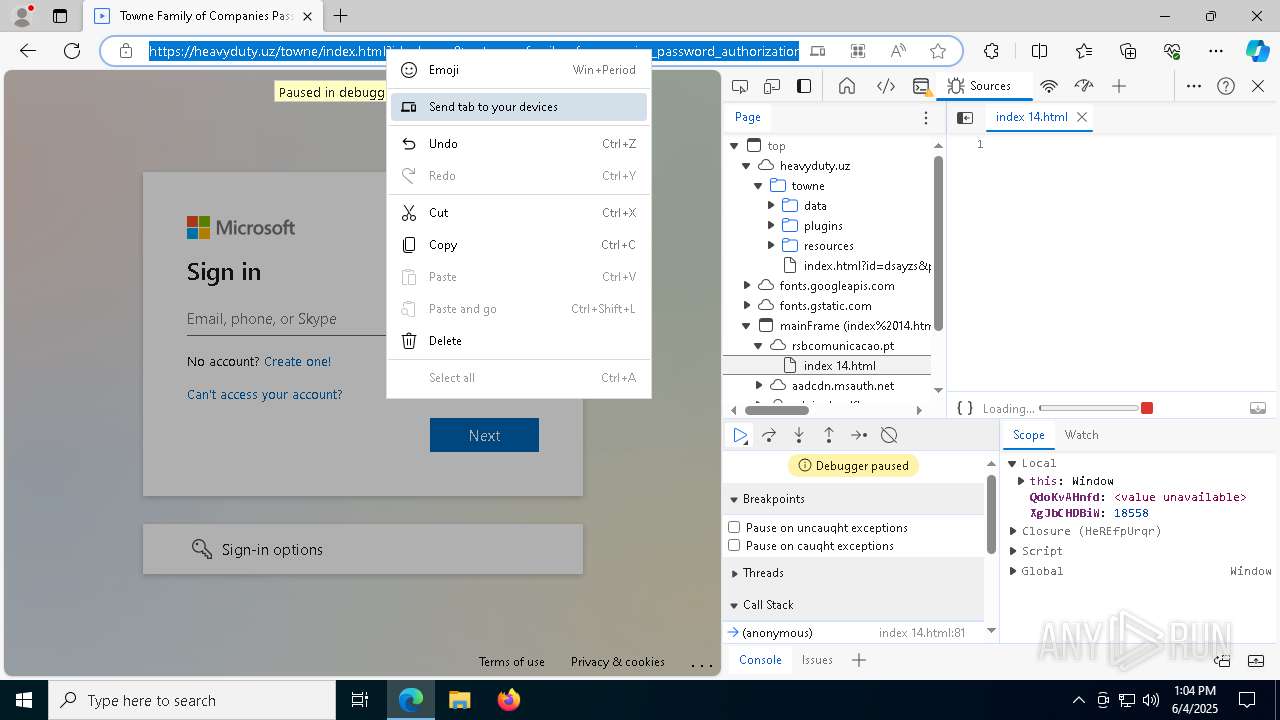Choose Cut from the context menu

519,213
